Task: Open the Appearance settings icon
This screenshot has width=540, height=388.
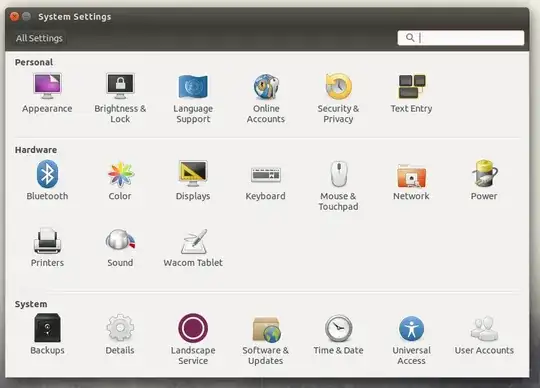Action: [47, 86]
